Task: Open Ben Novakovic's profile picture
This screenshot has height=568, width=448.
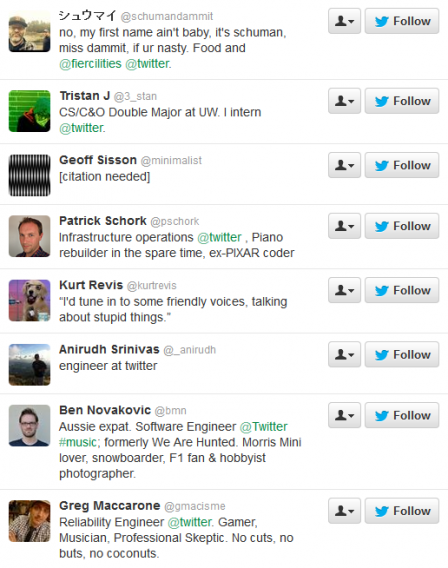Action: (x=30, y=426)
